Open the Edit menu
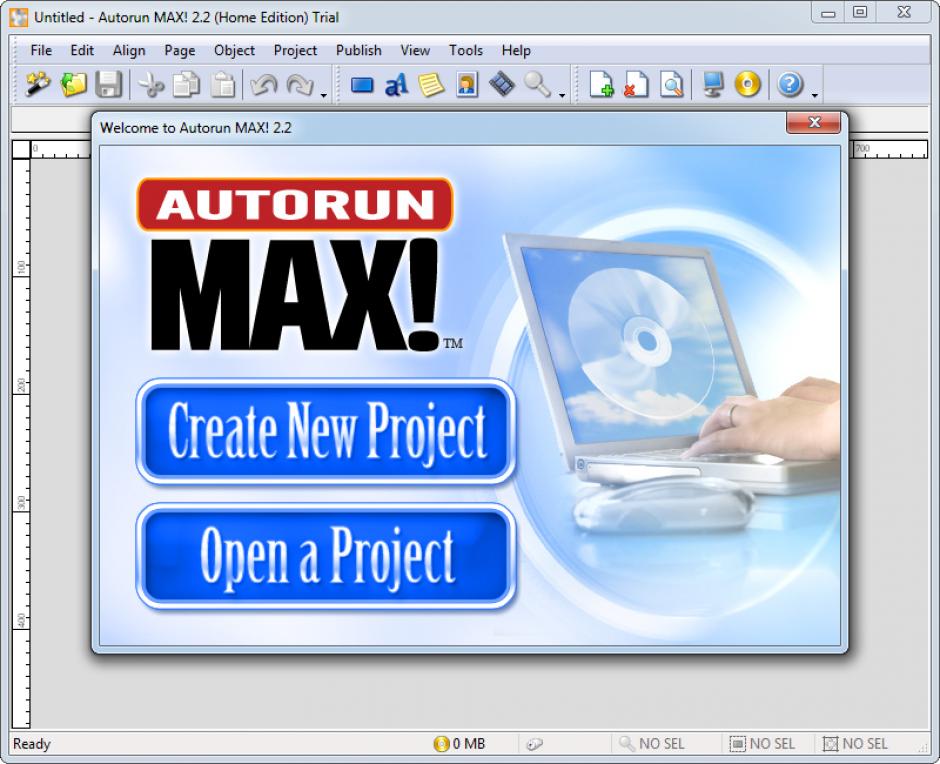 82,50
